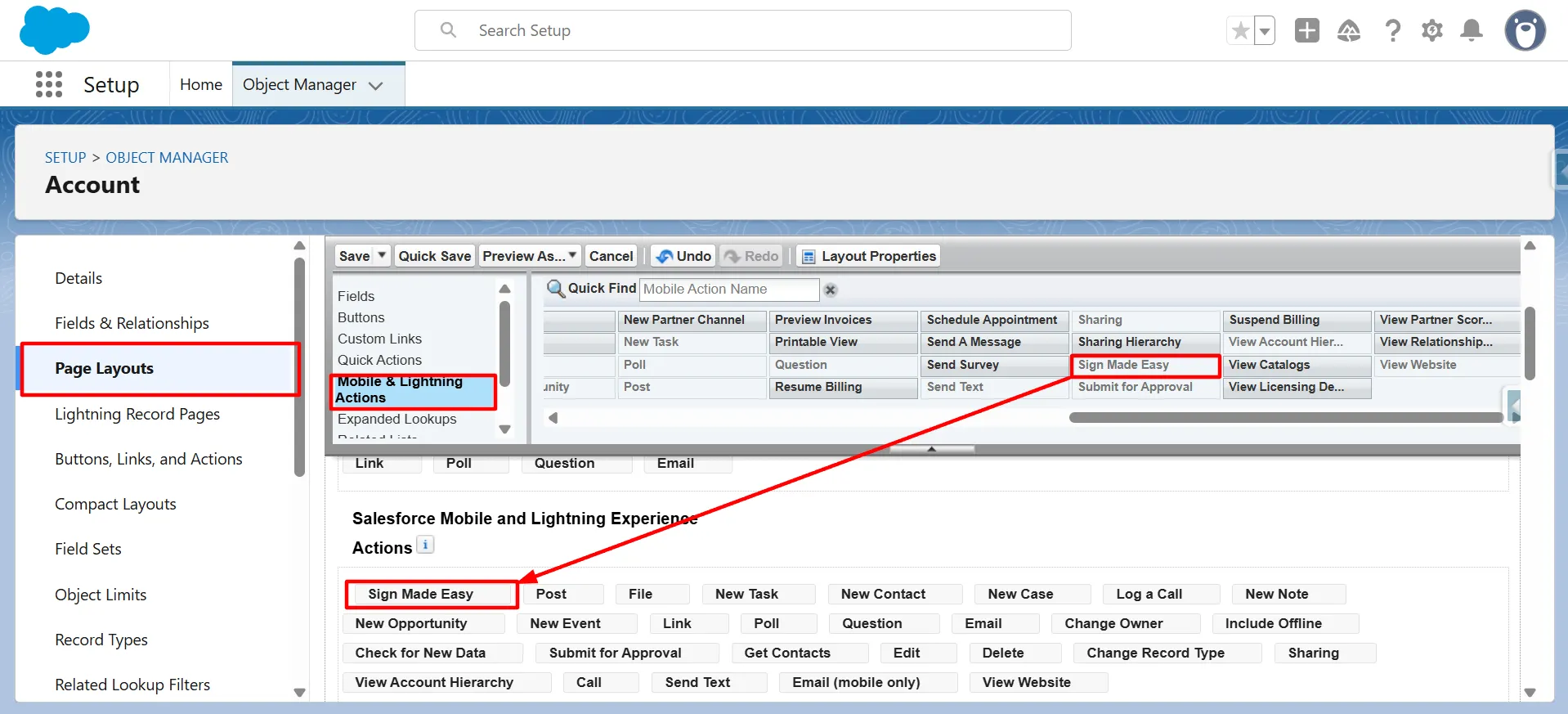Click the palette left scroll arrow
Viewport: 1568px width, 714px height.
(x=553, y=418)
